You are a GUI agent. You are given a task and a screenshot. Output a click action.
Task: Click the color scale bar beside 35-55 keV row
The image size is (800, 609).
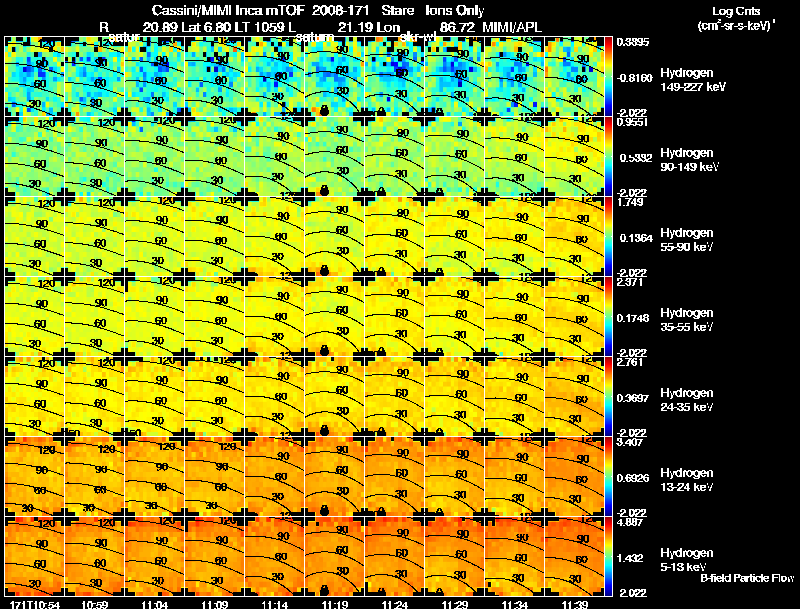[608, 317]
